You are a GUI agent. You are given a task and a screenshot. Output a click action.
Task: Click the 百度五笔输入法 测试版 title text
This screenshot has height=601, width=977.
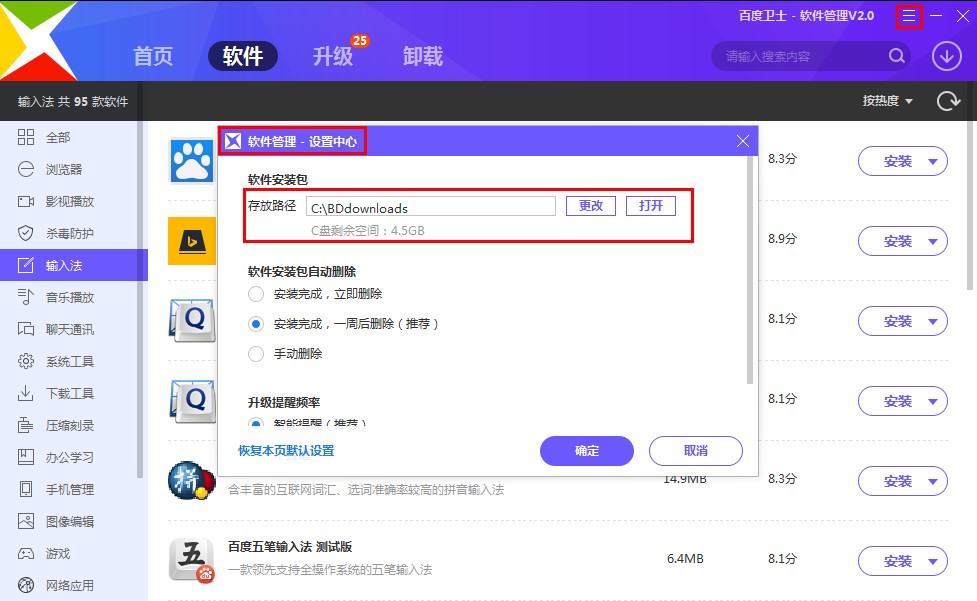[x=290, y=547]
